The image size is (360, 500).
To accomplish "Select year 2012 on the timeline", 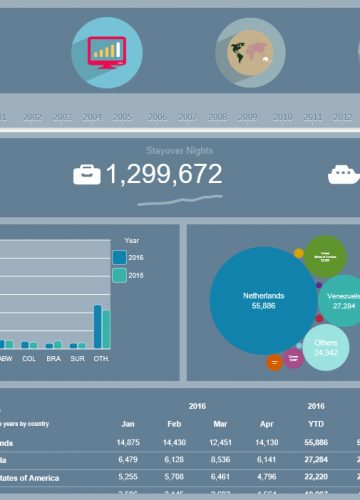I will point(343,117).
